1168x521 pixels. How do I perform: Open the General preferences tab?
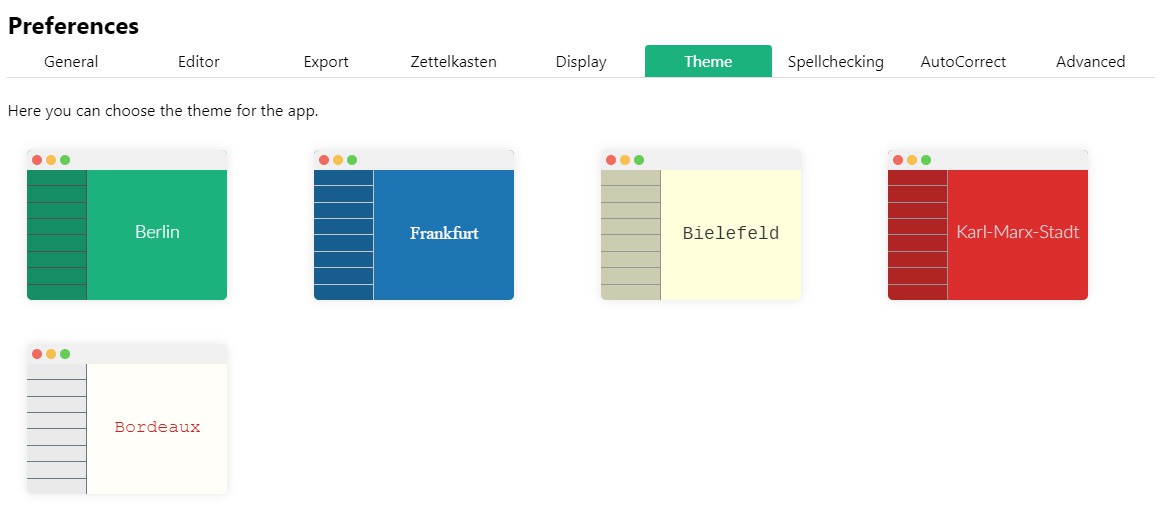(x=71, y=61)
